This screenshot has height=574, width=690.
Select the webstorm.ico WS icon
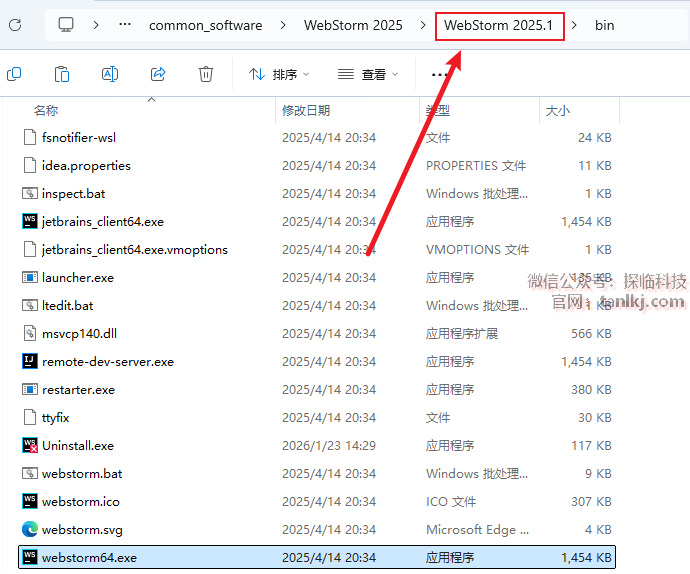[30, 501]
